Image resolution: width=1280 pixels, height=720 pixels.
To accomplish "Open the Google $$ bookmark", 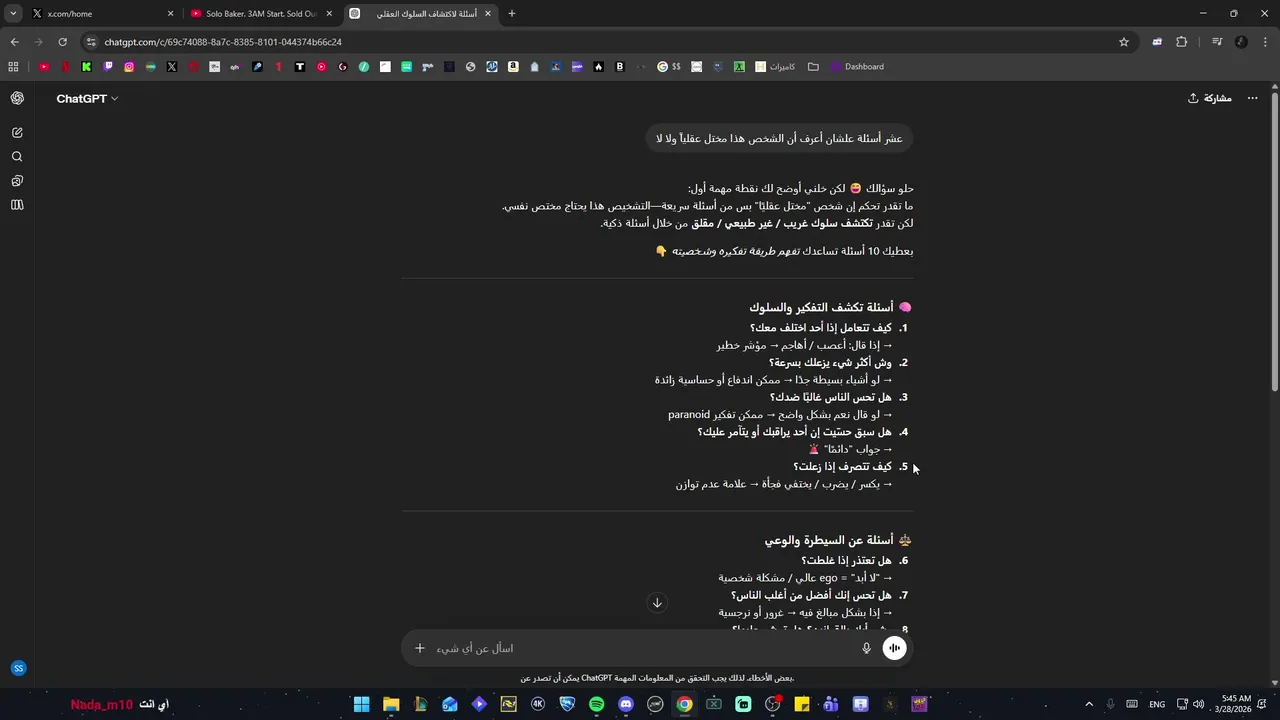I will click(x=669, y=67).
